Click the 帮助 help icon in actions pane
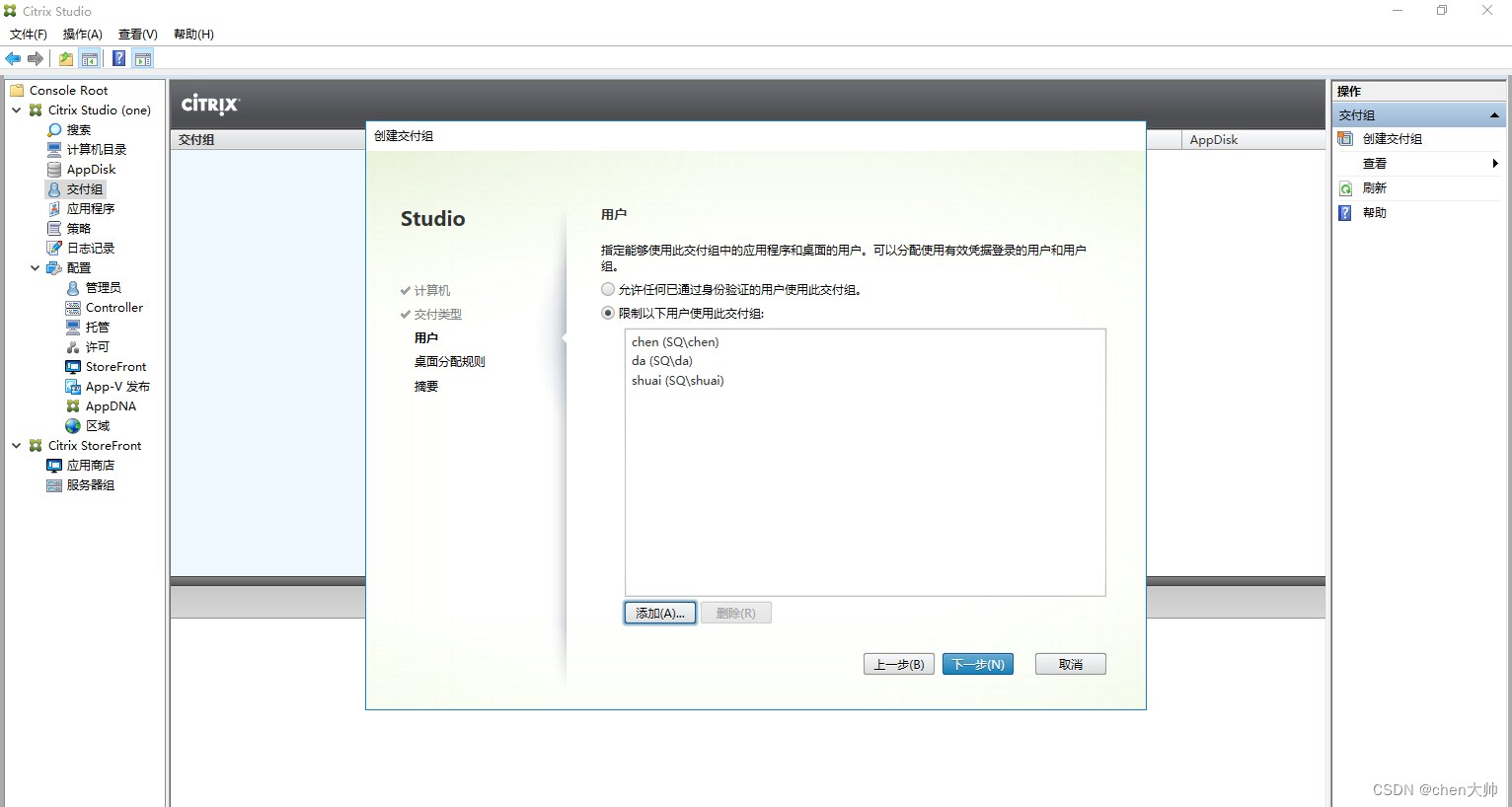The image size is (1512, 807). (1345, 213)
